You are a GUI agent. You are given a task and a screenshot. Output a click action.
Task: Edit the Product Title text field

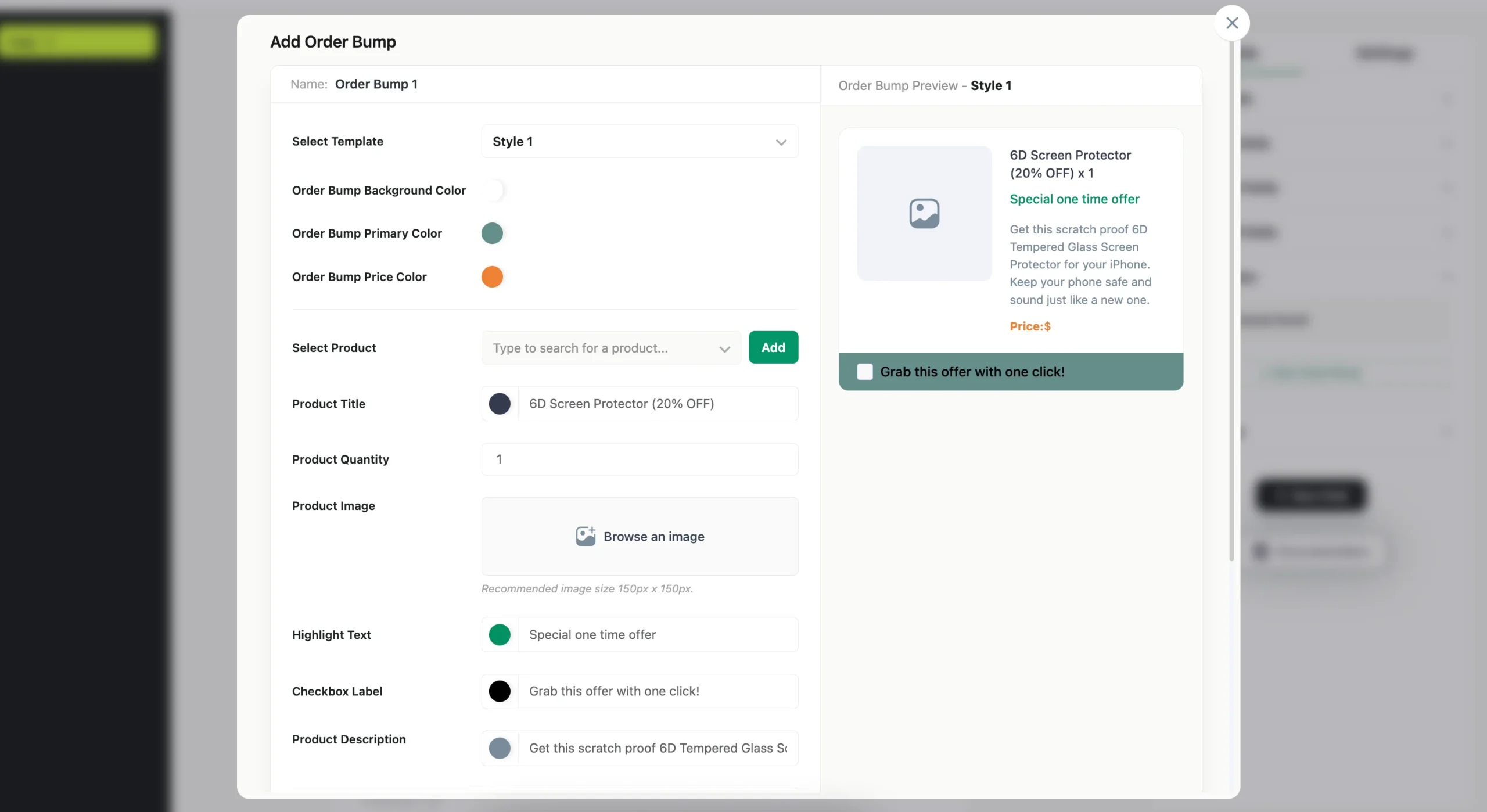(x=656, y=404)
